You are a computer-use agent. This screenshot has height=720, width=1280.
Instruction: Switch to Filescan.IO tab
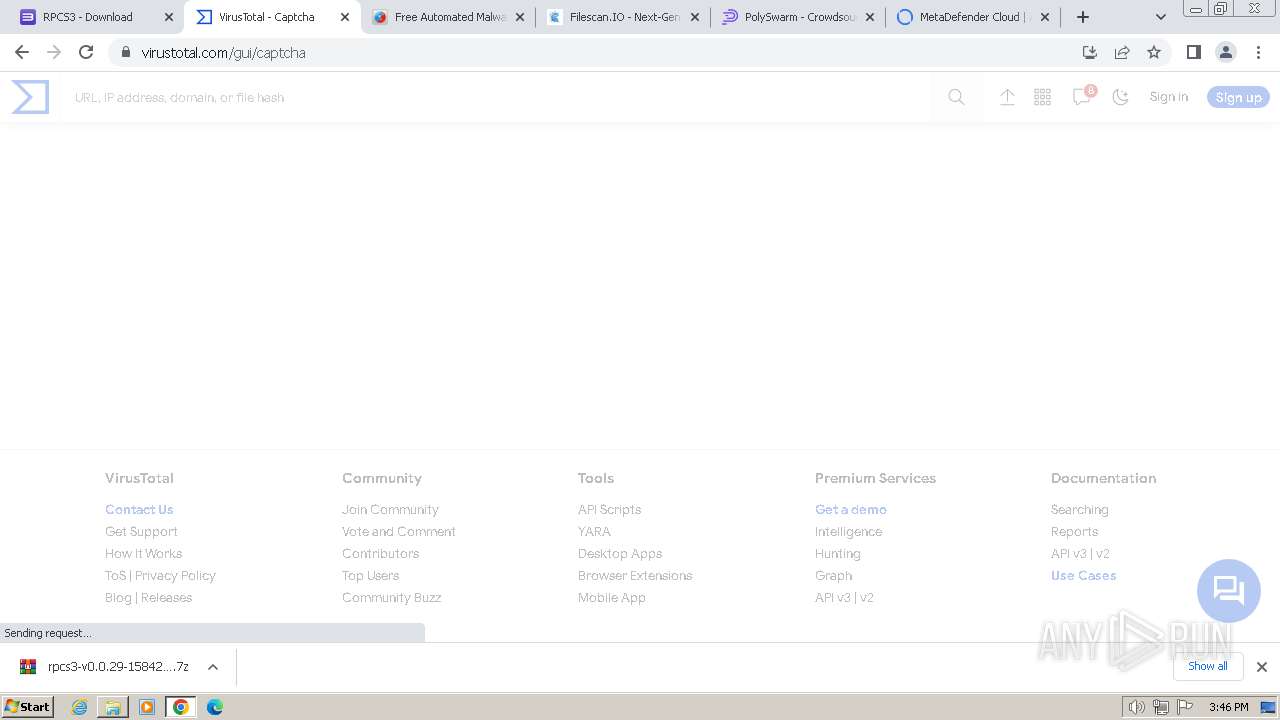click(624, 17)
